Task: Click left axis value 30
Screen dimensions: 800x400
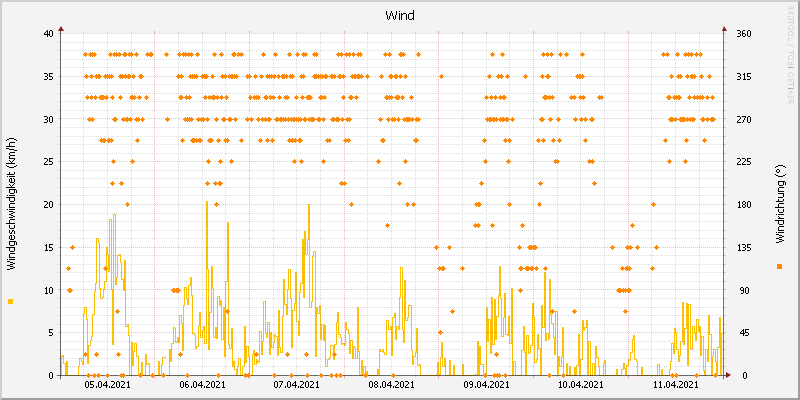Action: [x=48, y=119]
